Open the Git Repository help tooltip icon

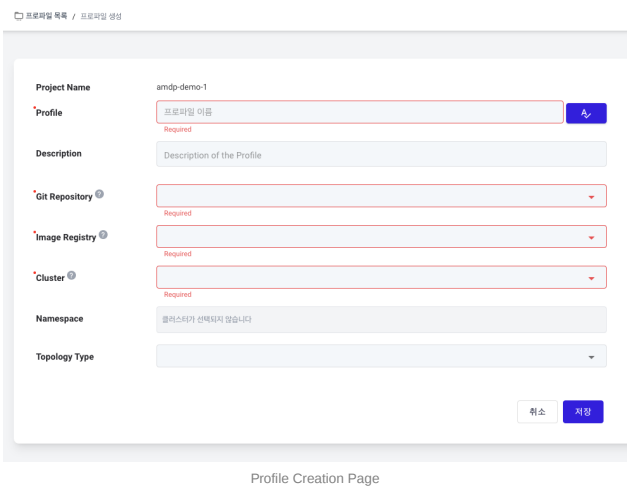pos(99,194)
